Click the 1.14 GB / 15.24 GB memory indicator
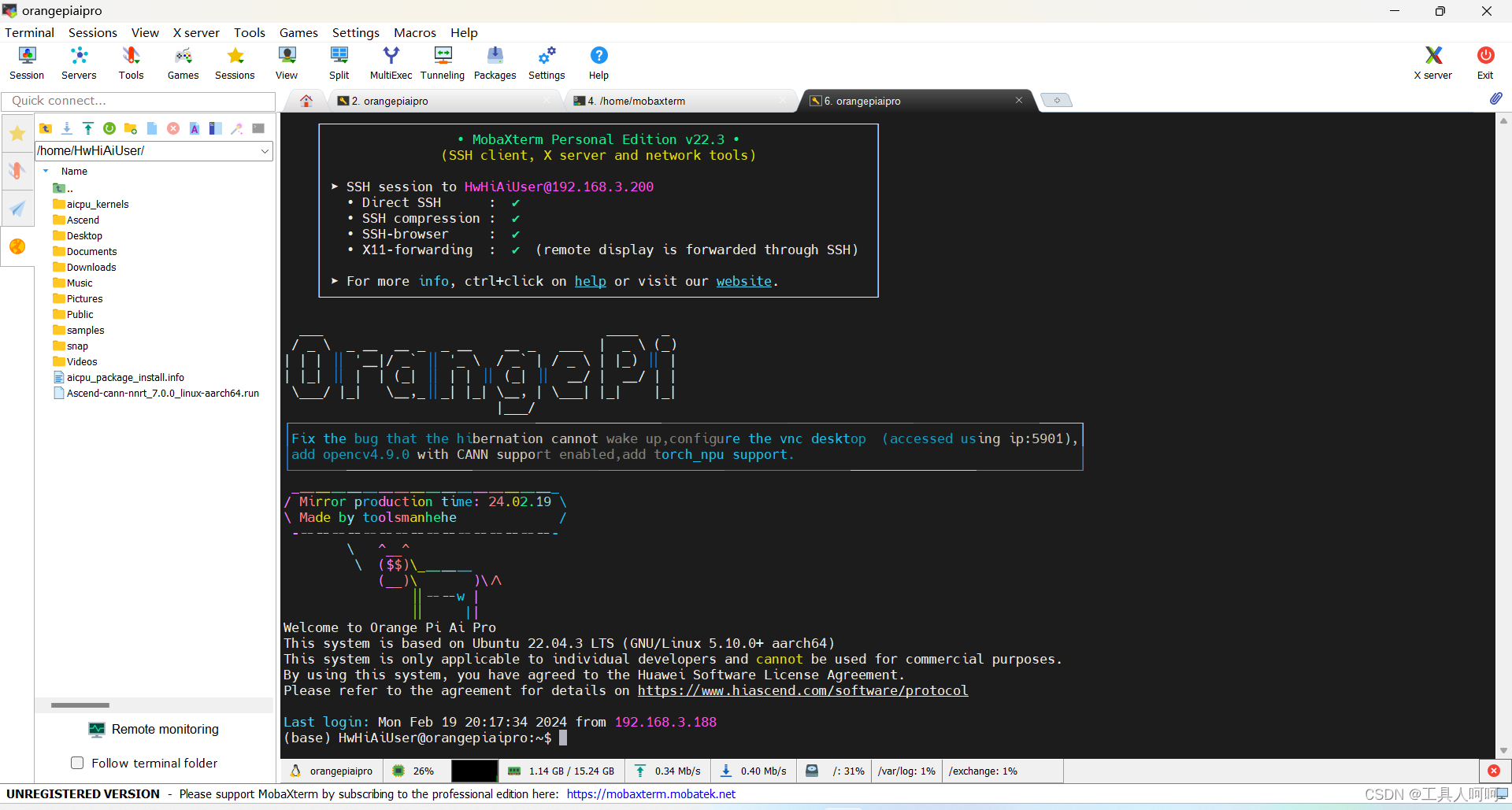This screenshot has width=1512, height=810. click(x=561, y=771)
